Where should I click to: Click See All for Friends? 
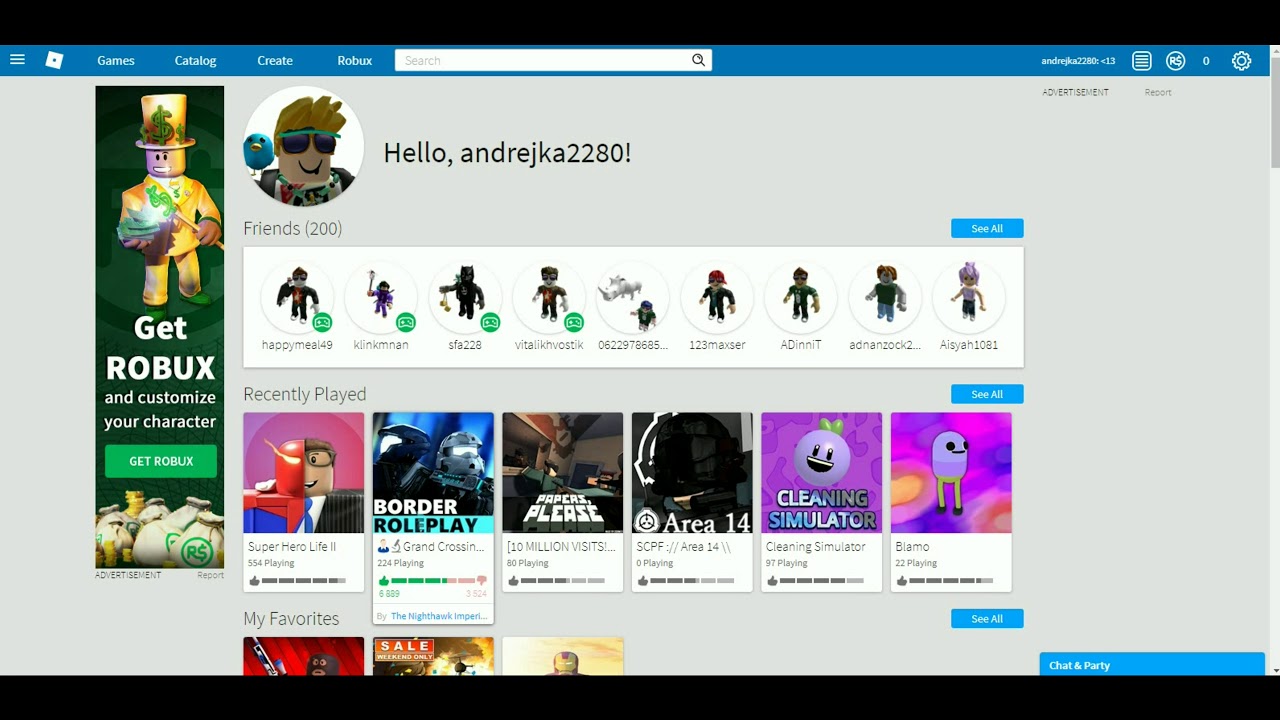[x=987, y=229]
